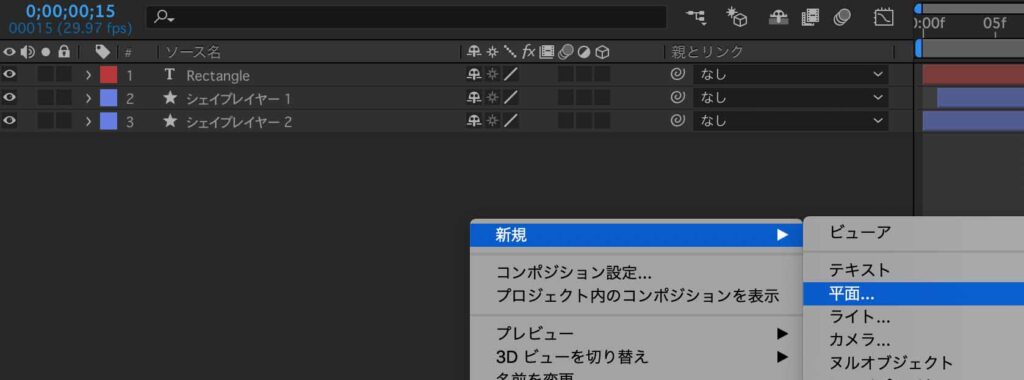Open parent dropdown for シェイプレイヤー 1
The height and width of the screenshot is (380, 1024).
tap(791, 98)
